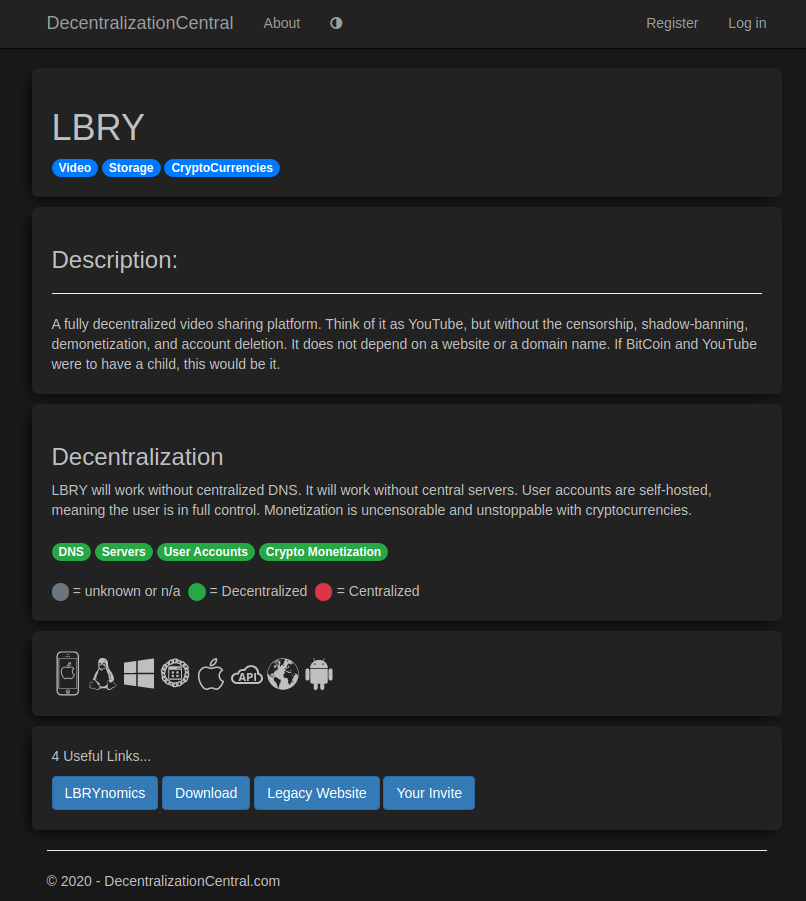Click the macOS Apple logo icon

tap(211, 673)
